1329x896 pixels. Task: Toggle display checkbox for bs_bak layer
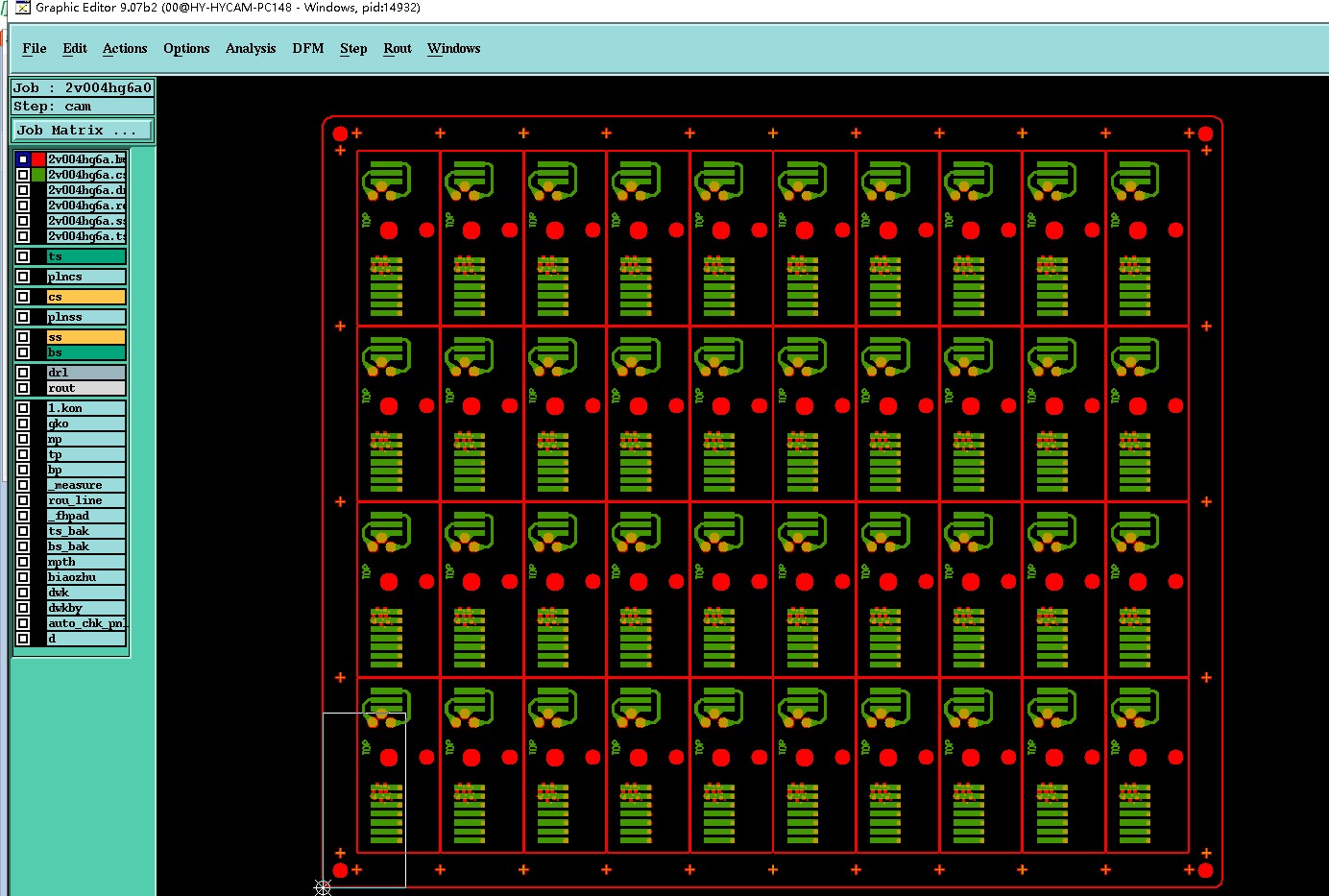[23, 546]
